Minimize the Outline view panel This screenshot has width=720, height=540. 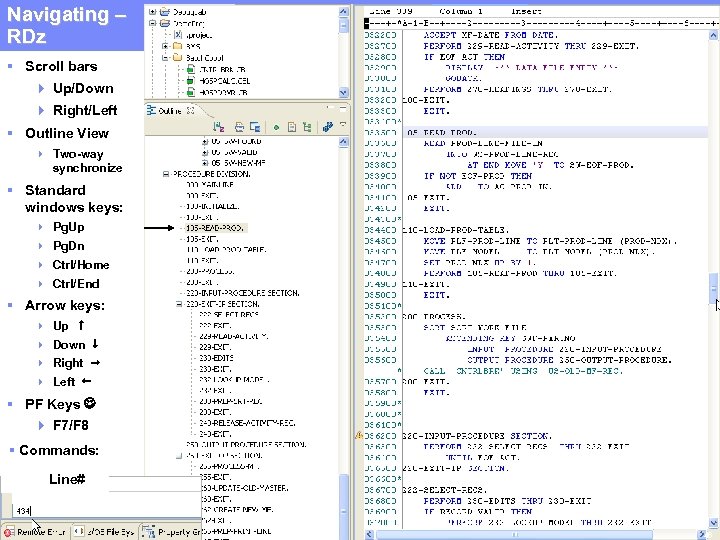[330, 107]
